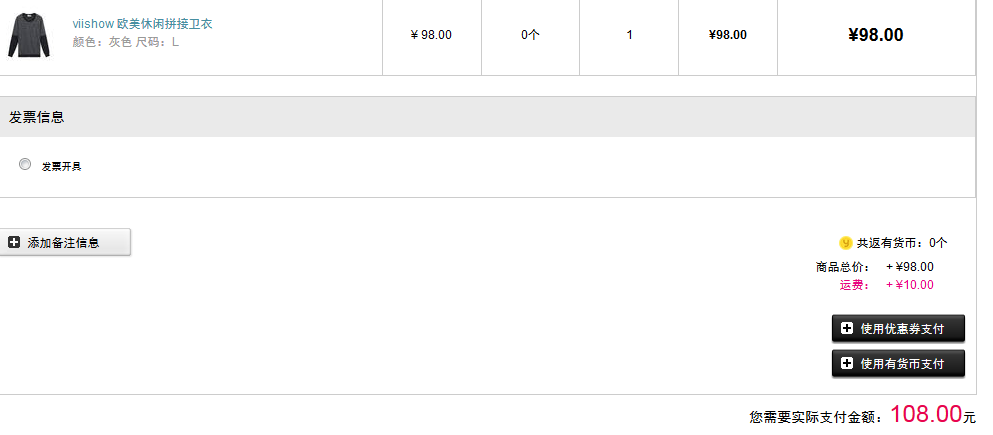Click the 商品总价 + ¥98.00 line

coord(875,267)
